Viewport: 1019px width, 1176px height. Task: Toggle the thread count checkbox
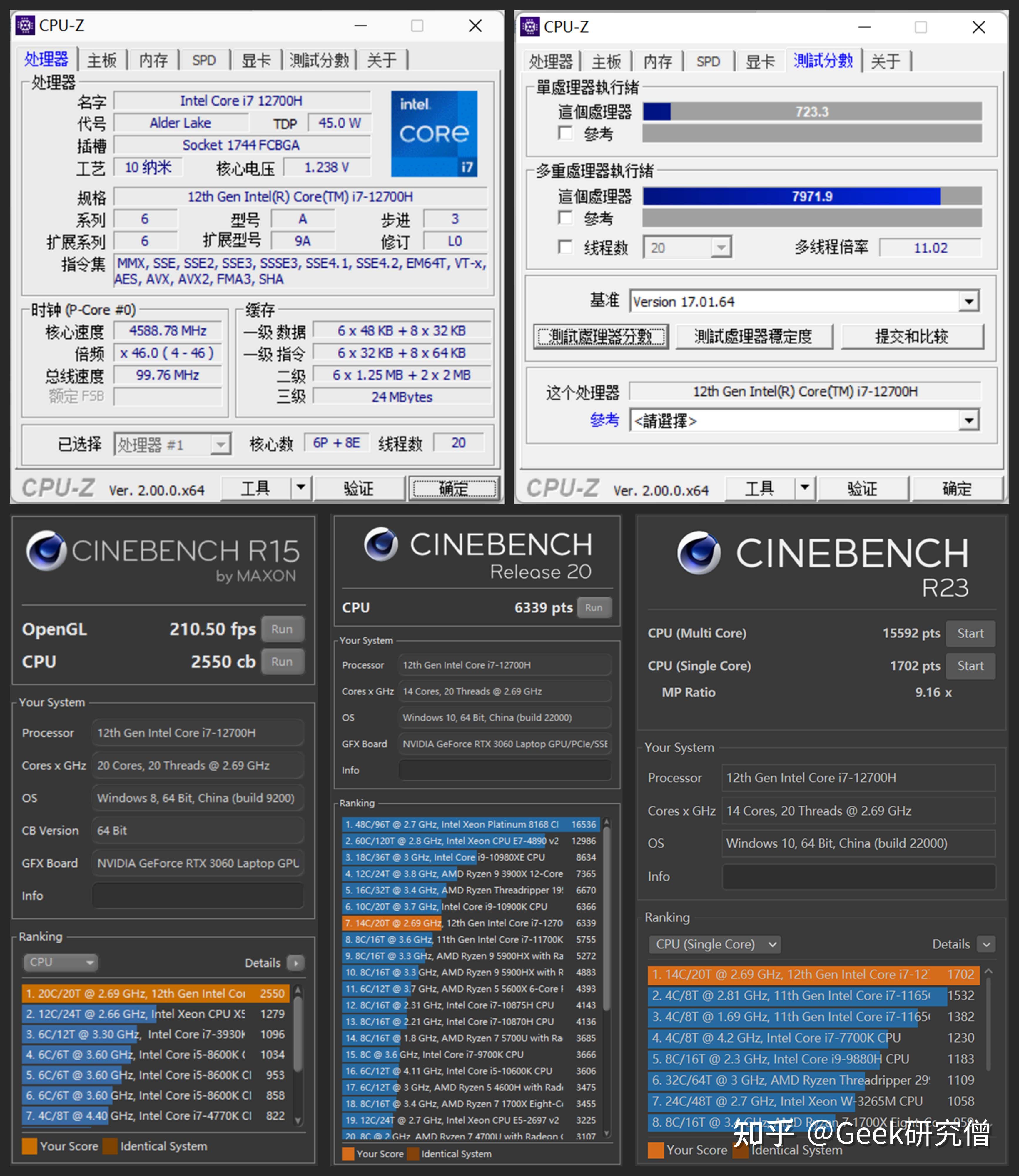pos(565,247)
